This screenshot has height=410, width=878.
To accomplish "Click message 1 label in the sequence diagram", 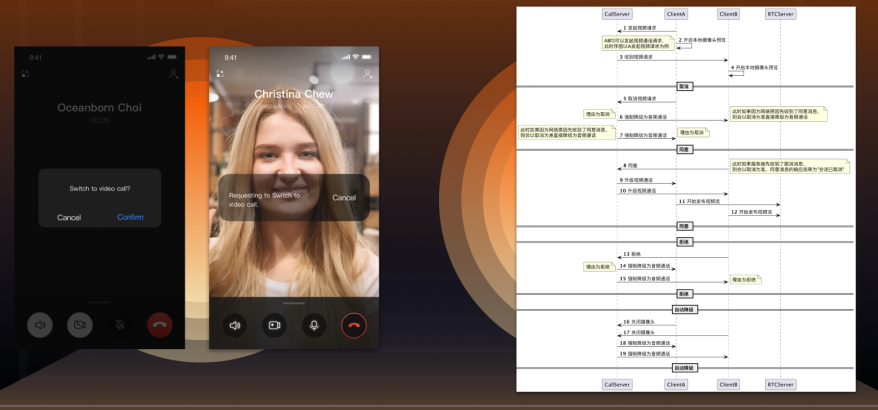I will point(639,27).
